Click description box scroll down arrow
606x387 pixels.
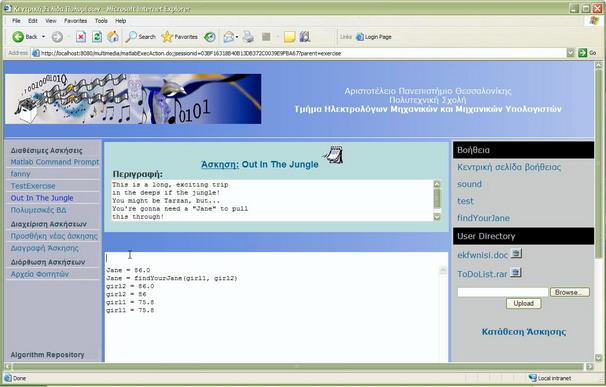[x=437, y=217]
